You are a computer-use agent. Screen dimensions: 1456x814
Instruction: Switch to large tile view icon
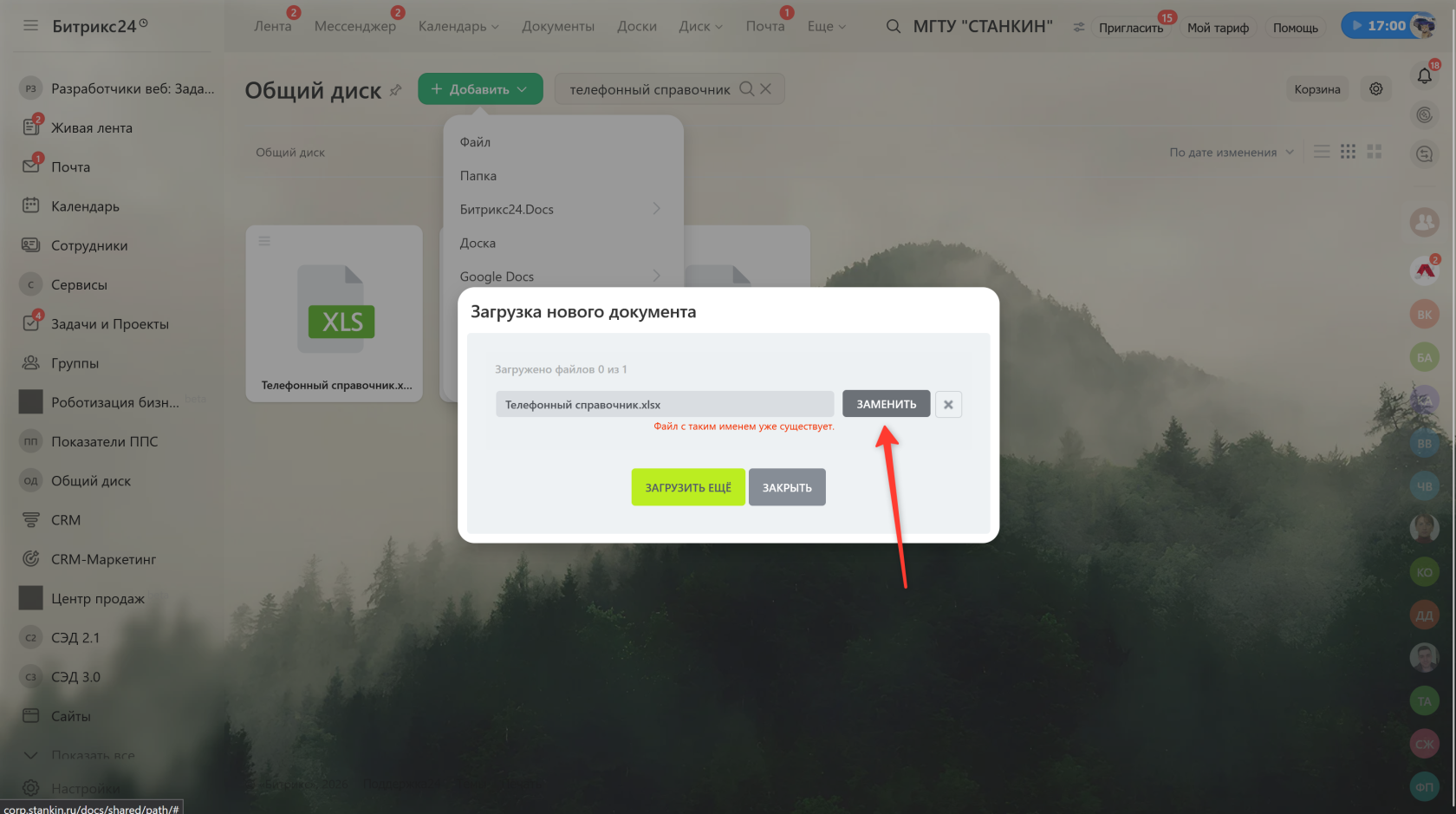pos(1374,152)
